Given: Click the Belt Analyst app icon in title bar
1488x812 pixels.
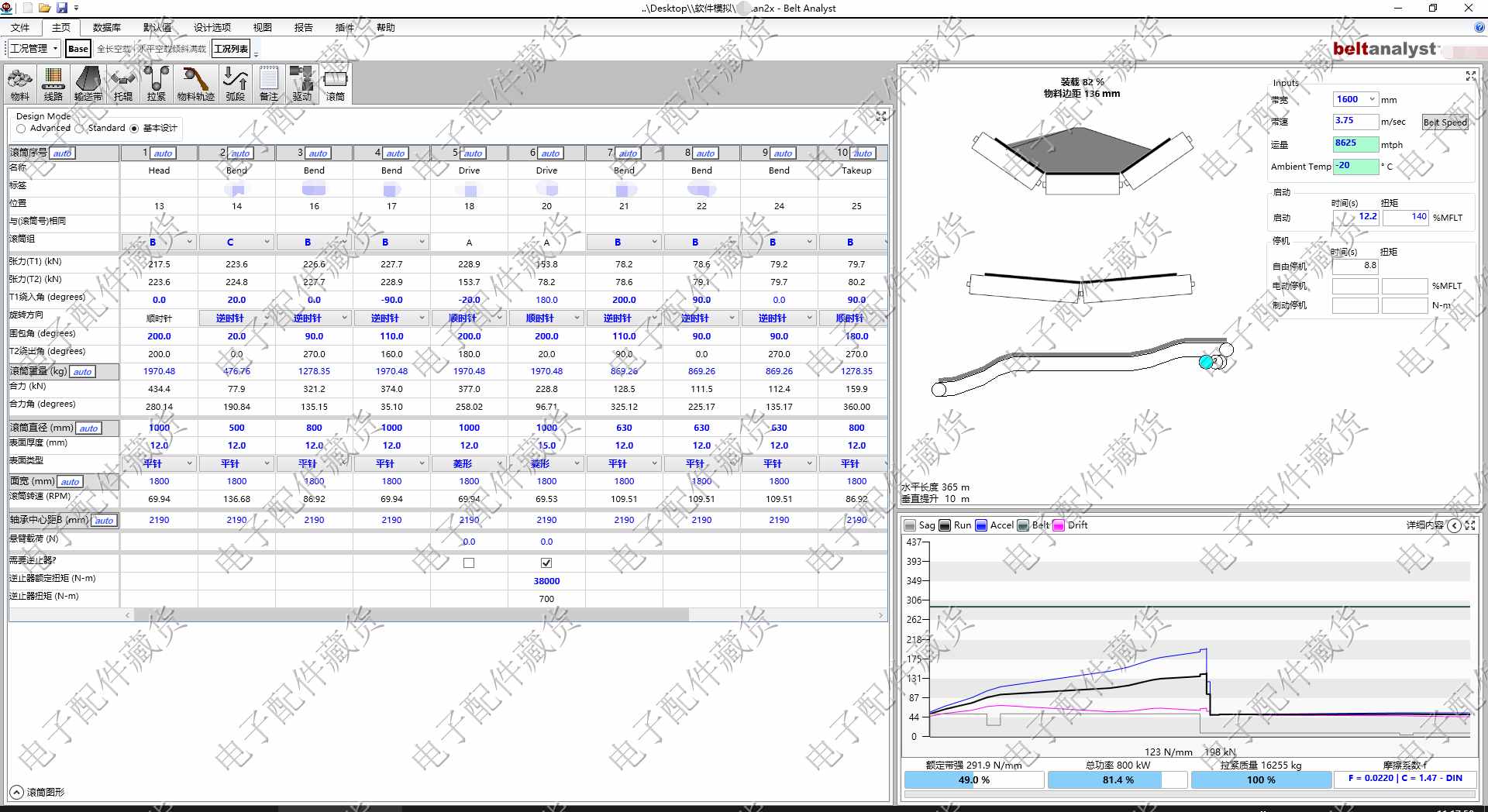Looking at the screenshot, I should [x=7, y=8].
